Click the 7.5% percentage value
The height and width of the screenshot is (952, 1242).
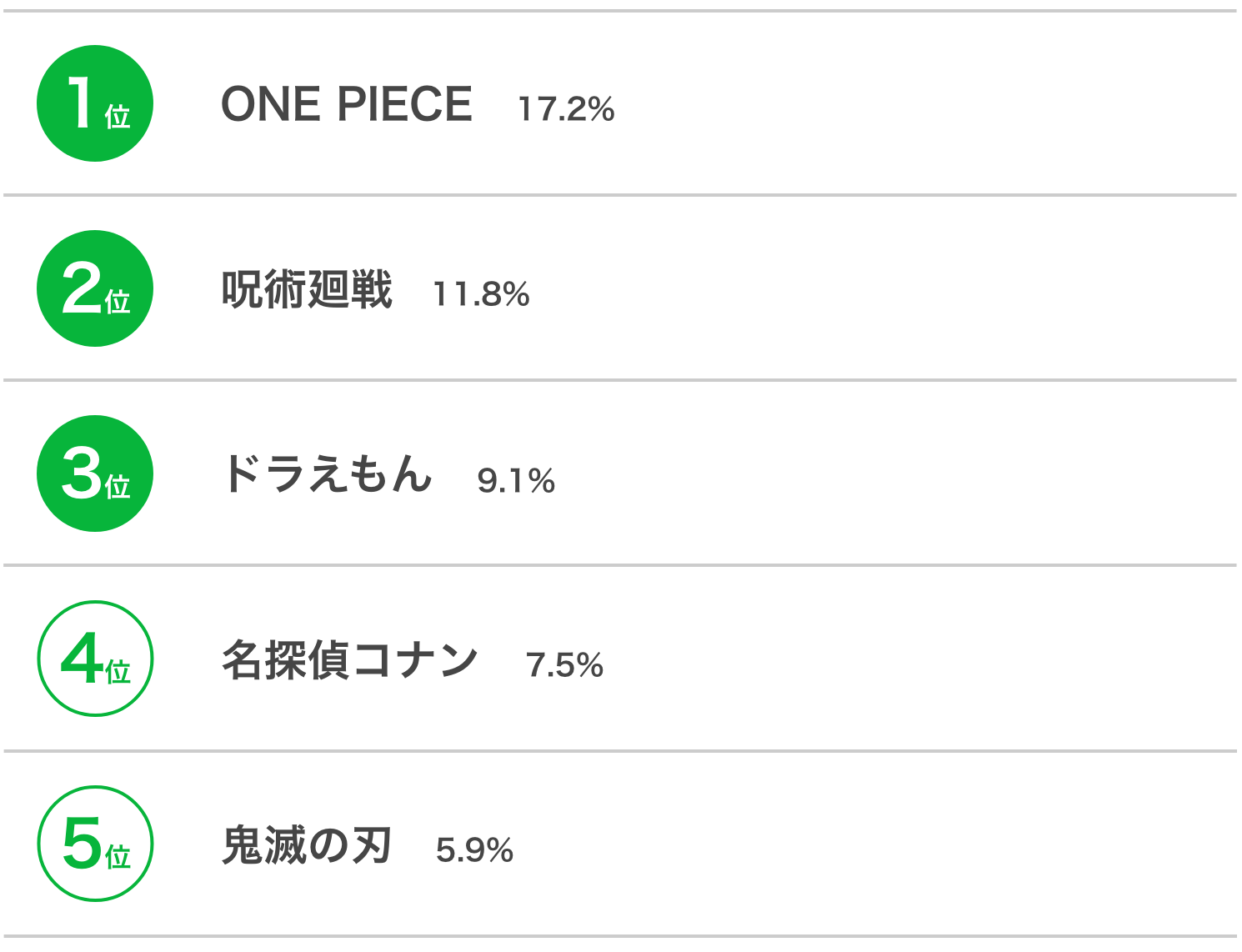[564, 665]
